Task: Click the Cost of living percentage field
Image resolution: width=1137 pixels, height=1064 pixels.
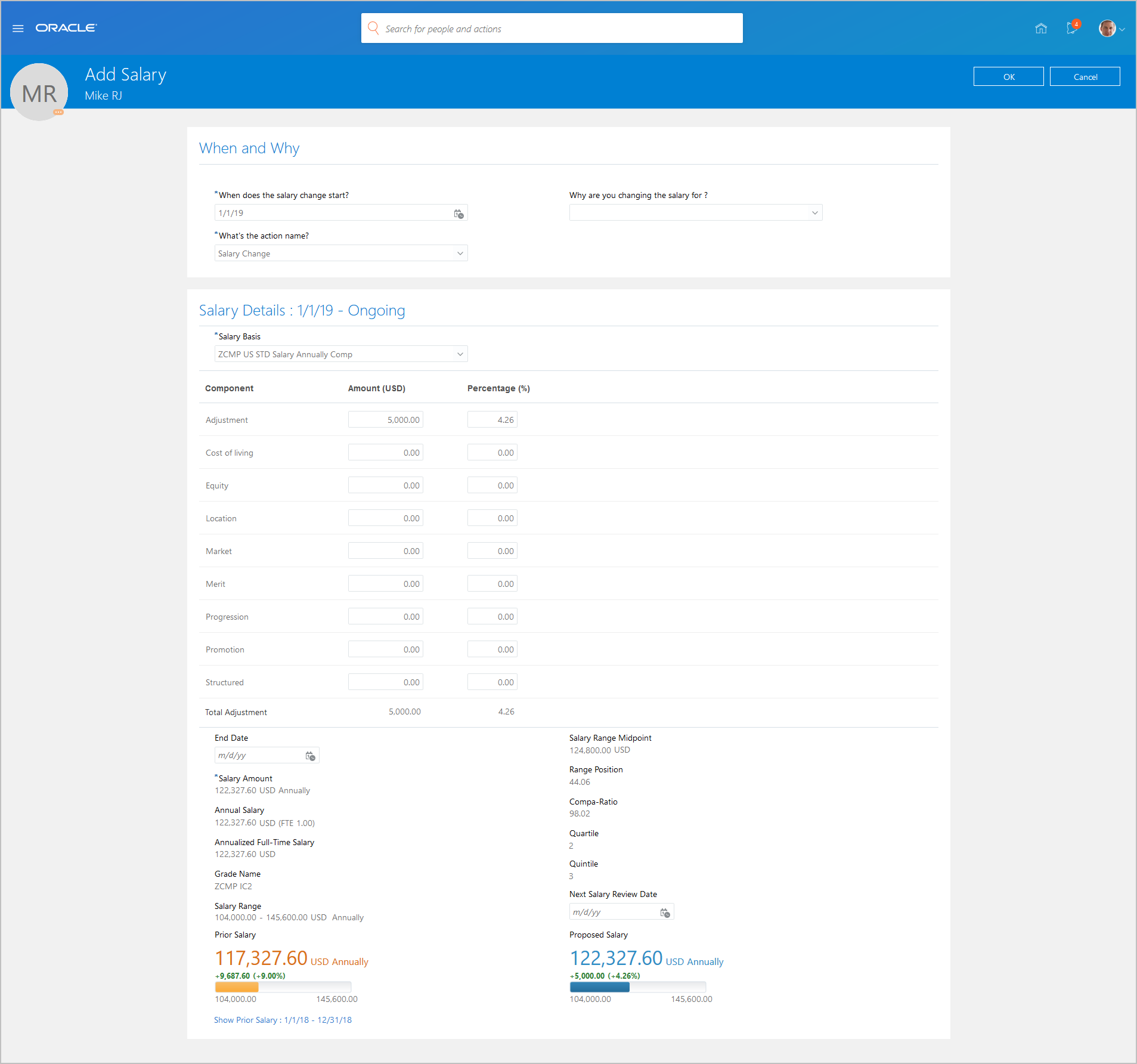Action: point(492,453)
